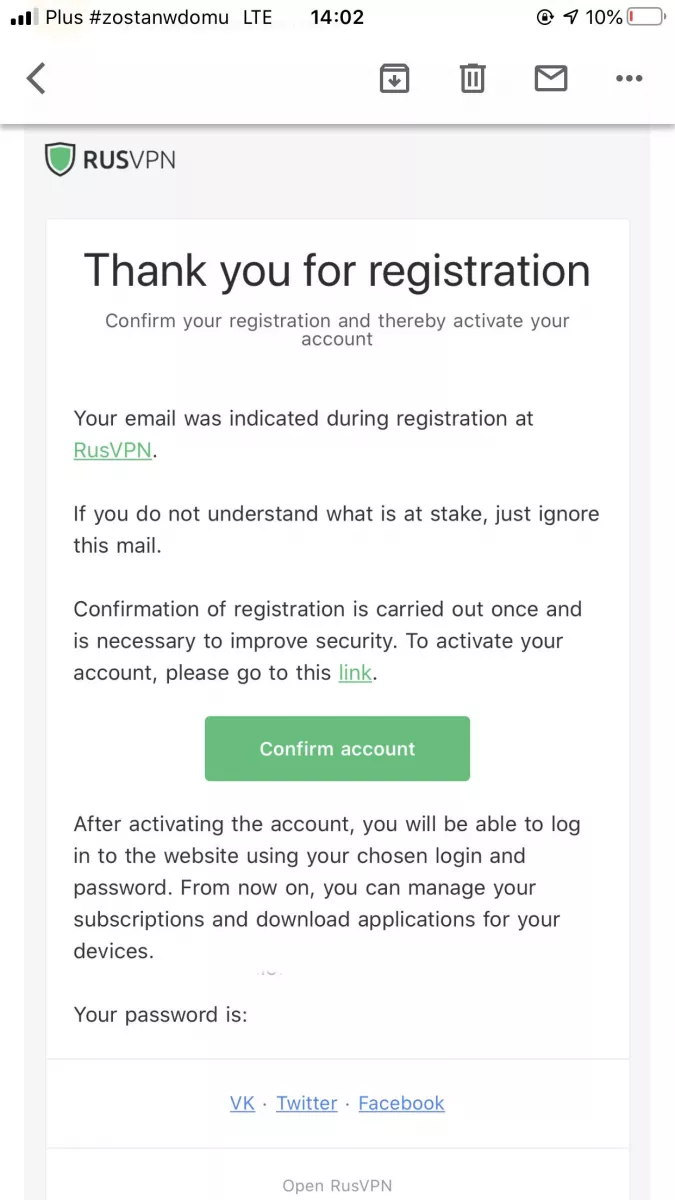Image resolution: width=675 pixels, height=1200 pixels.
Task: Click the green Confirm account button
Action: (x=337, y=748)
